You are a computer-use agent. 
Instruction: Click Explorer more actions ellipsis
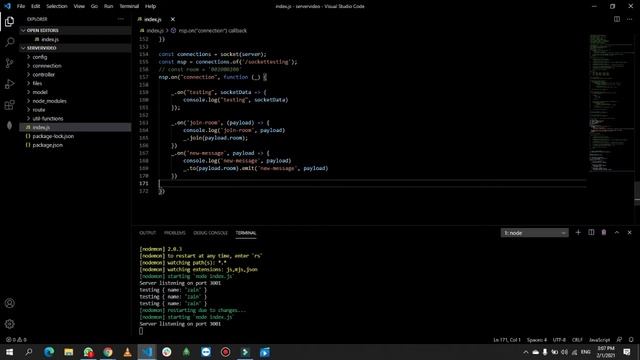point(121,19)
